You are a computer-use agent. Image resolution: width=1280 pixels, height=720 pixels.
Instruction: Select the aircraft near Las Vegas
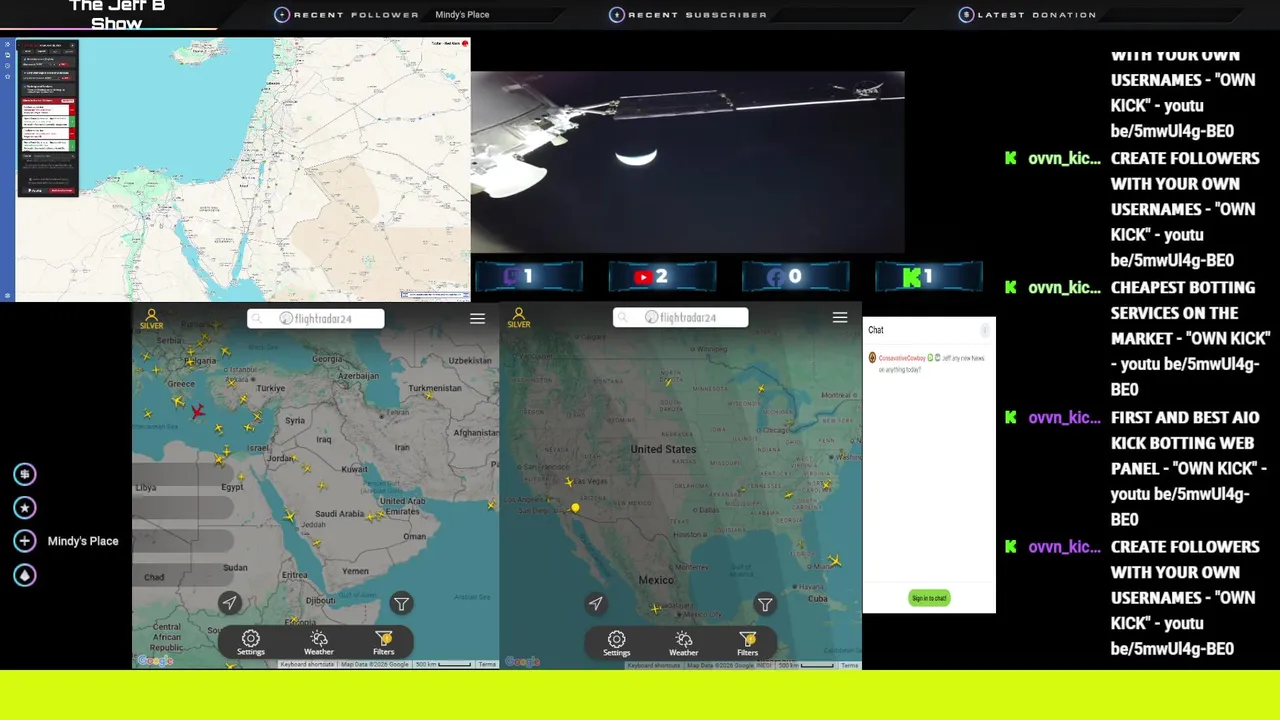570,483
